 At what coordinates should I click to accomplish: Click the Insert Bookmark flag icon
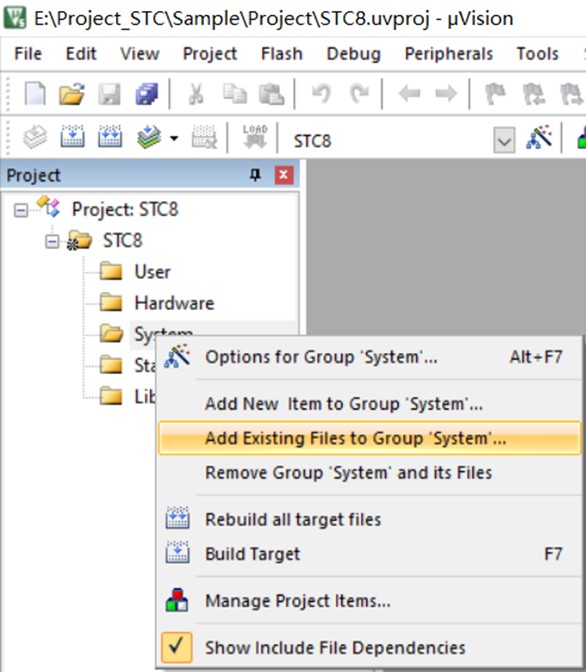click(x=495, y=93)
